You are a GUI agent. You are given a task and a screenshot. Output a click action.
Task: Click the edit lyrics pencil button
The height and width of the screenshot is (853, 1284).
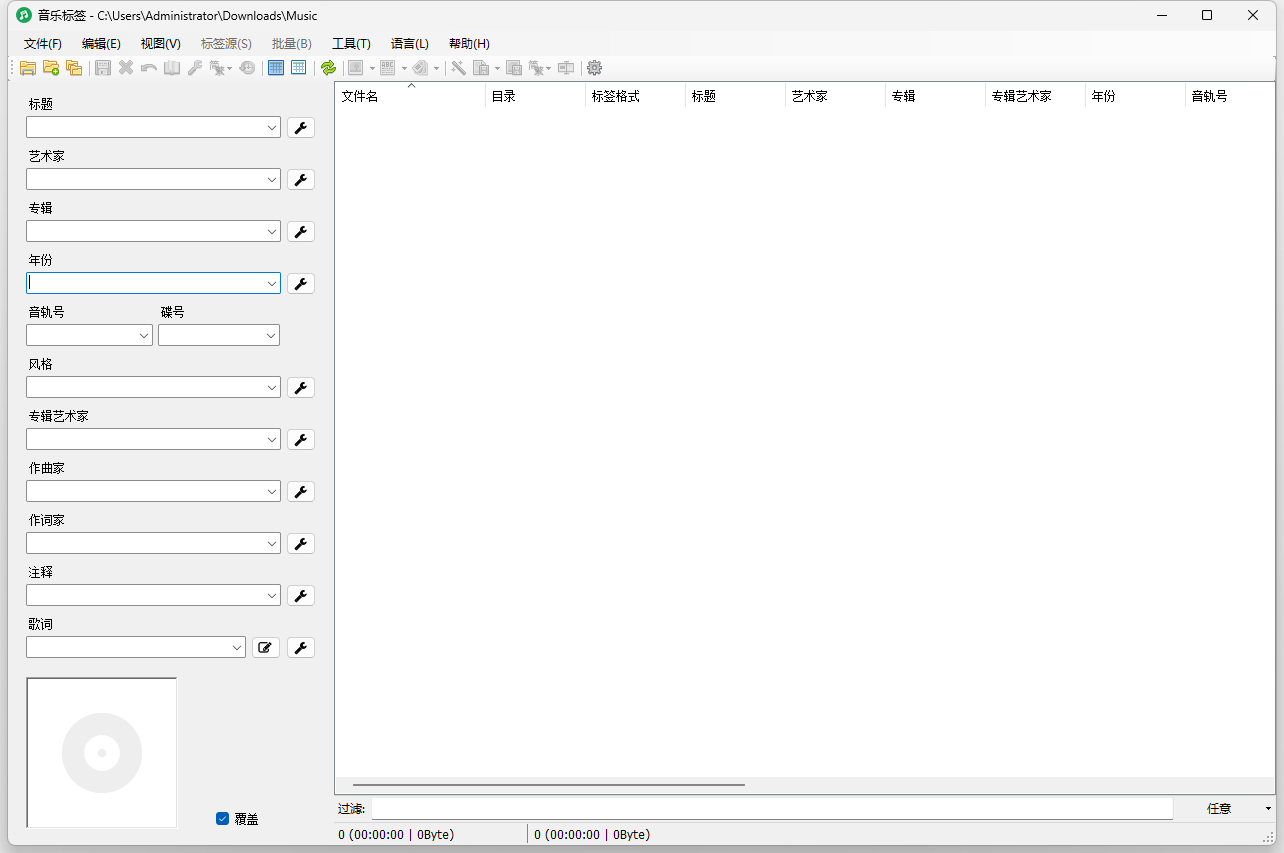pyautogui.click(x=265, y=648)
